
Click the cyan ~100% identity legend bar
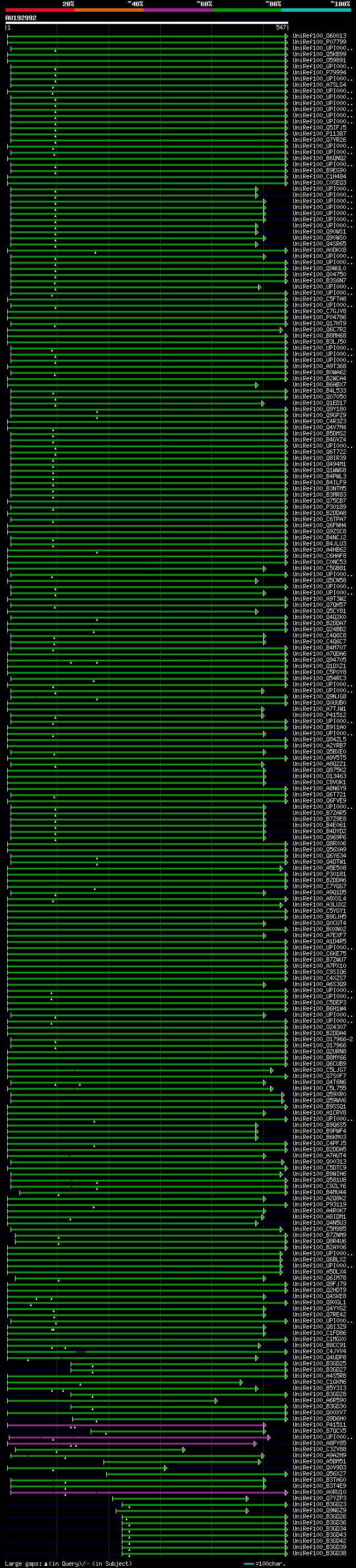pyautogui.click(x=316, y=10)
